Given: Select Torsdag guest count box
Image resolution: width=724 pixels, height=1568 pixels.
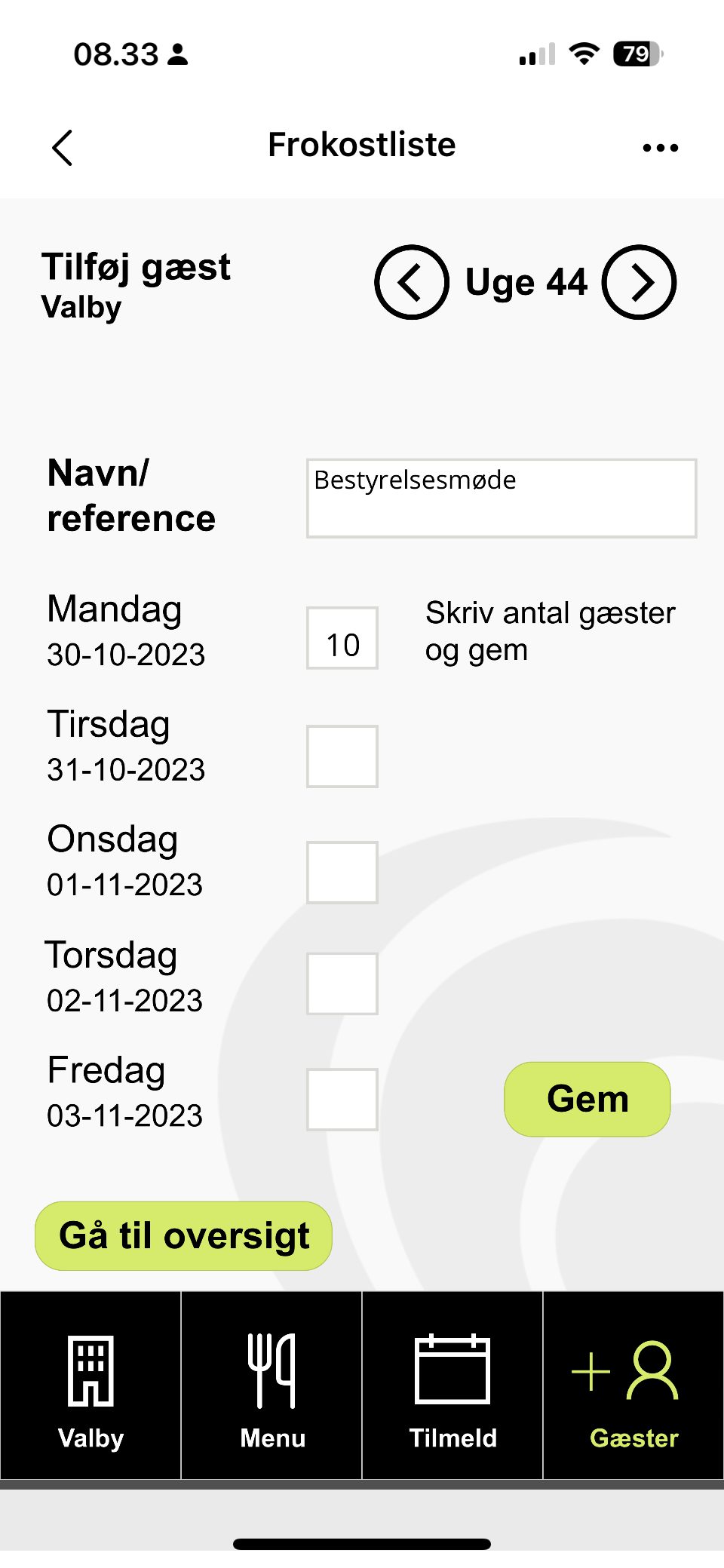Looking at the screenshot, I should point(342,983).
